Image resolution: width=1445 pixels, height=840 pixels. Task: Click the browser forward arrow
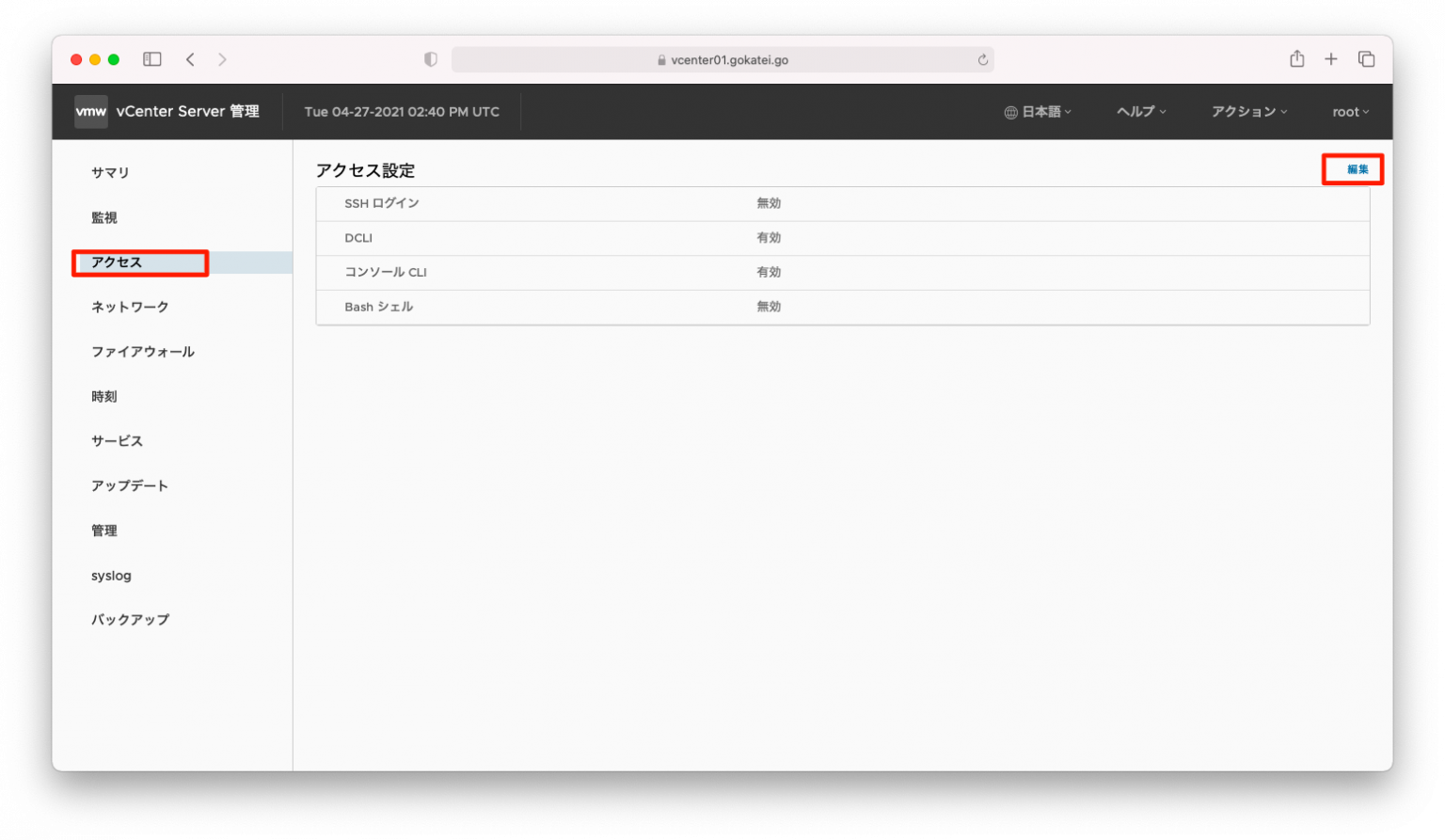pos(222,59)
